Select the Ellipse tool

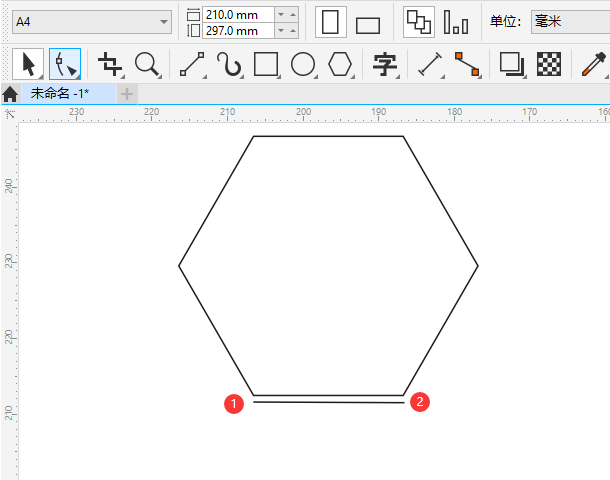[x=303, y=65]
